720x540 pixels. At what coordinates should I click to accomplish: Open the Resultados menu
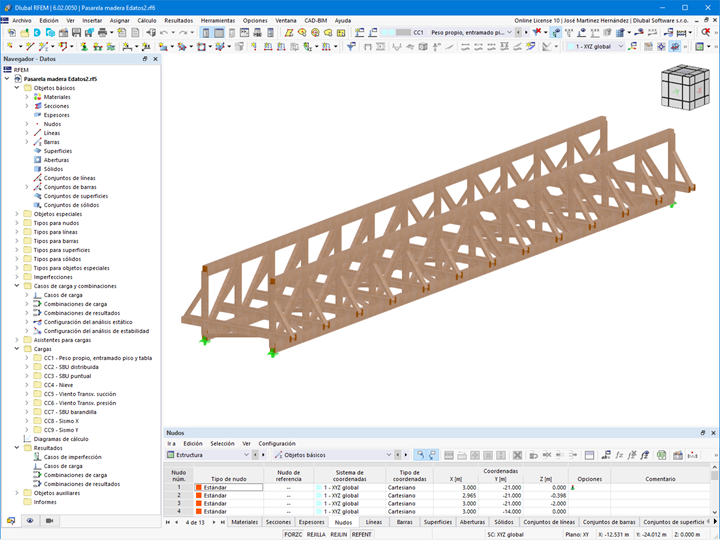click(x=179, y=21)
